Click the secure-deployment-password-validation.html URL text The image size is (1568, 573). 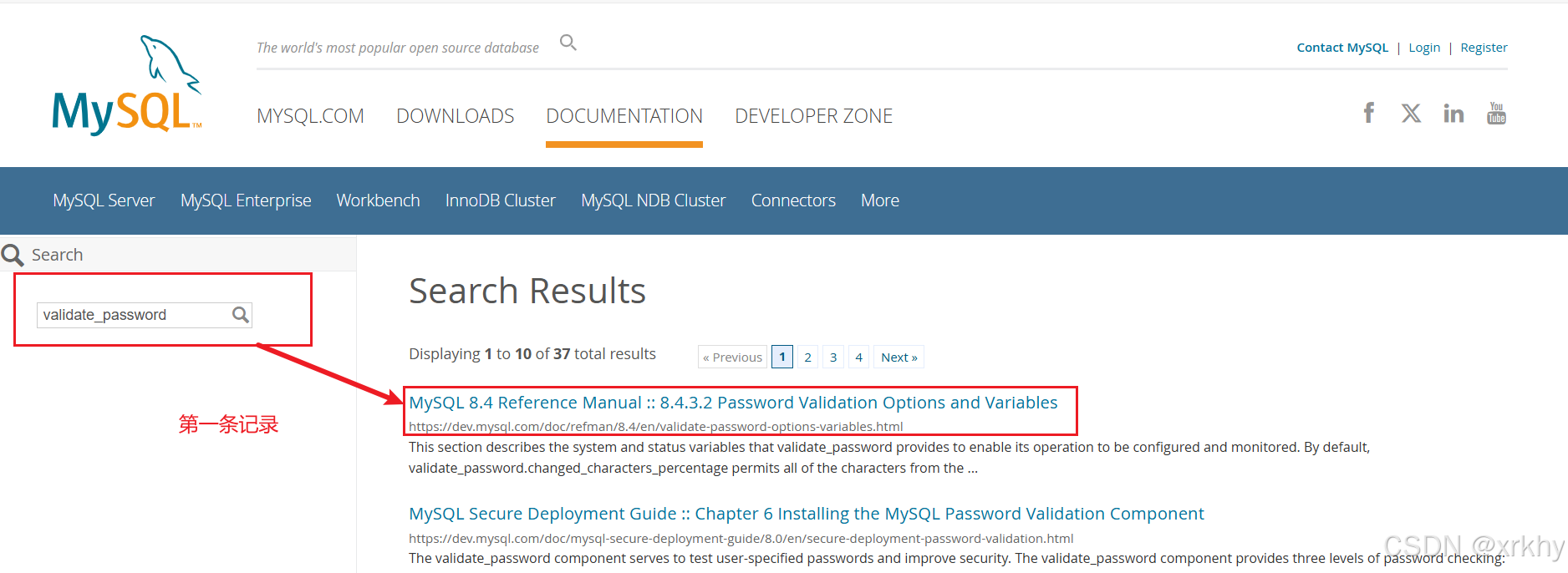pos(741,539)
